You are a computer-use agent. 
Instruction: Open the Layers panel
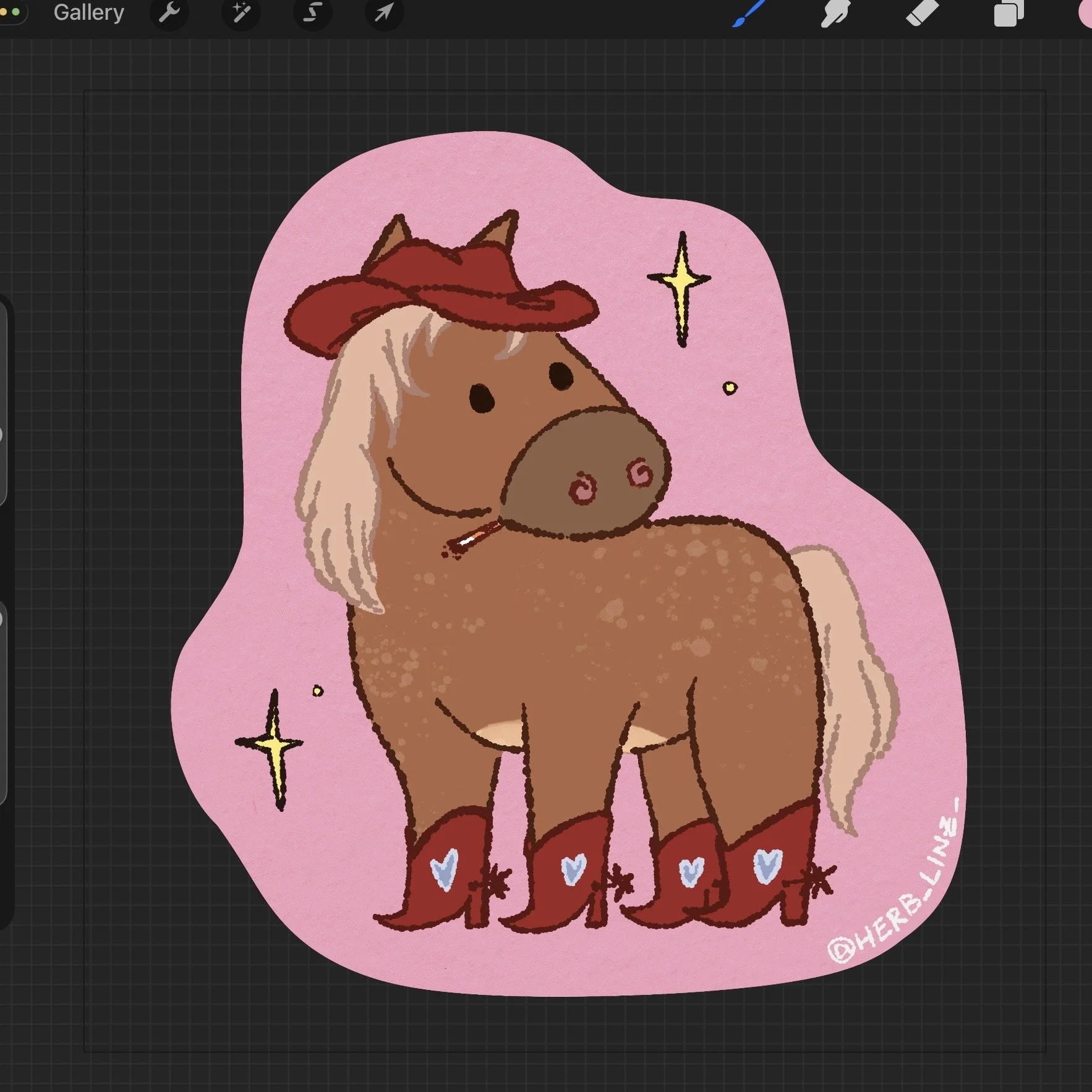1009,14
